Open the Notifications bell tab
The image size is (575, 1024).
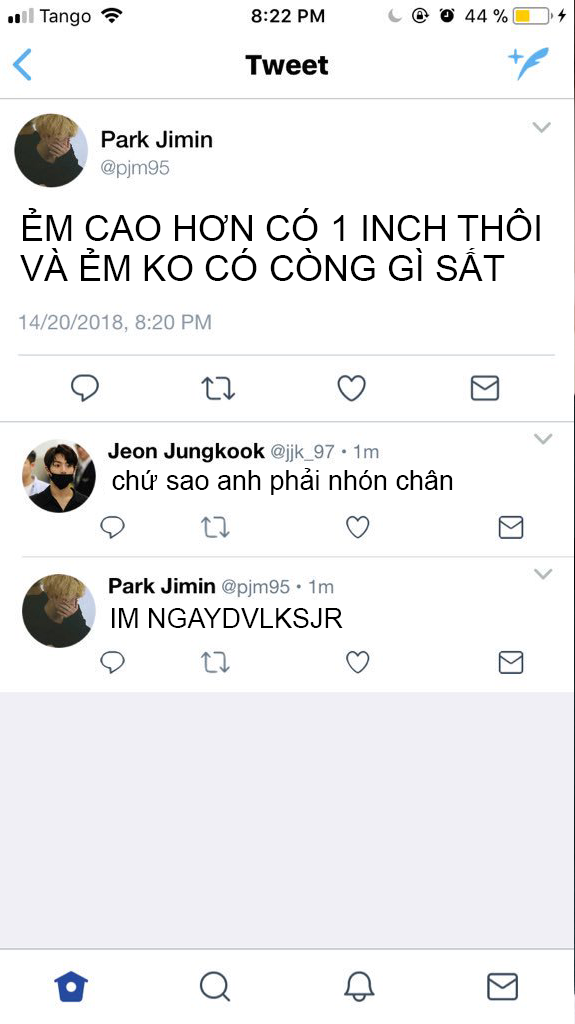click(359, 986)
